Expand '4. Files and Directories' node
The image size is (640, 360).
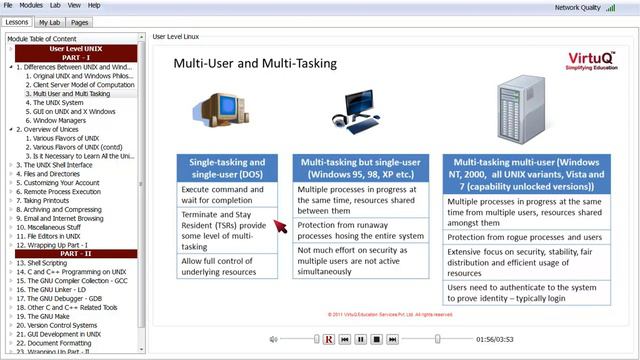(11, 174)
